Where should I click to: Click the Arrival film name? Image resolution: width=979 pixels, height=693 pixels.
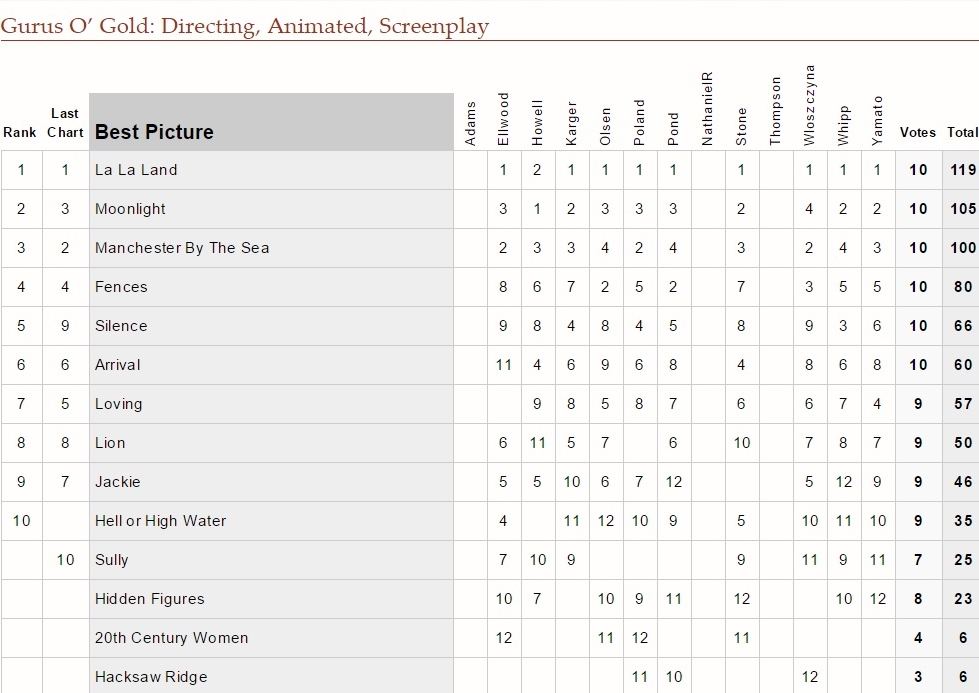pos(117,365)
